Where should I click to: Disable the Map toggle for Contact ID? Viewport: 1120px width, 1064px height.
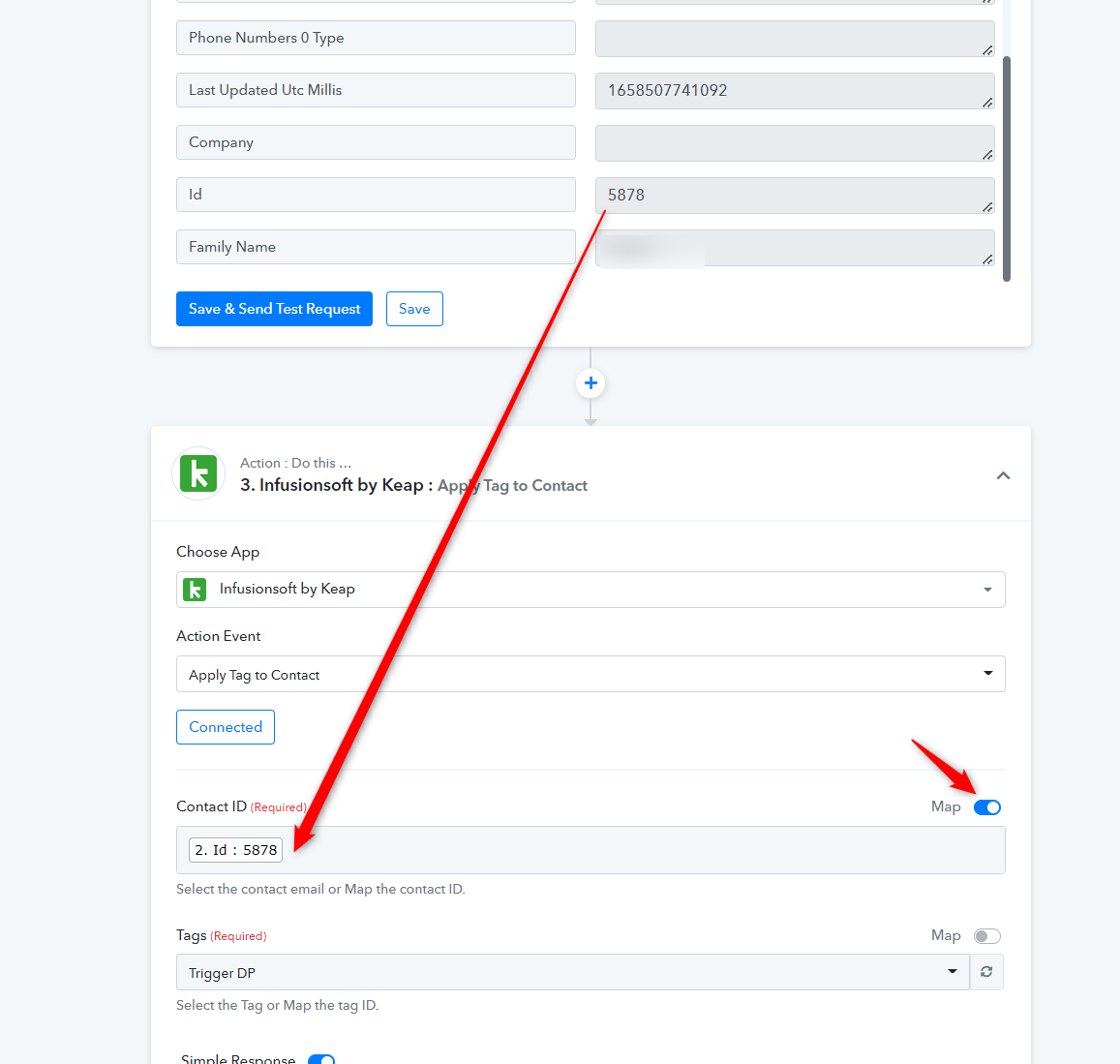(987, 806)
